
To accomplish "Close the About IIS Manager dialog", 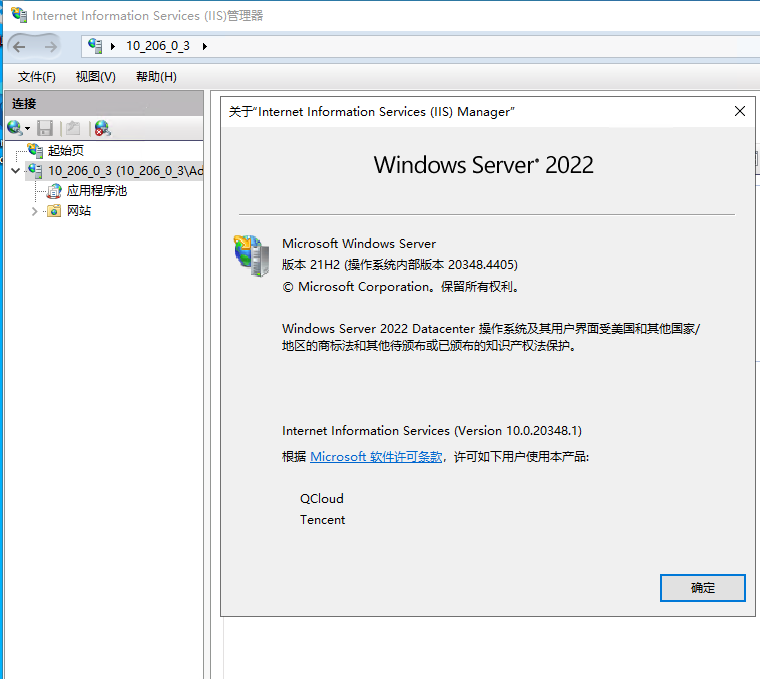I will click(x=740, y=111).
